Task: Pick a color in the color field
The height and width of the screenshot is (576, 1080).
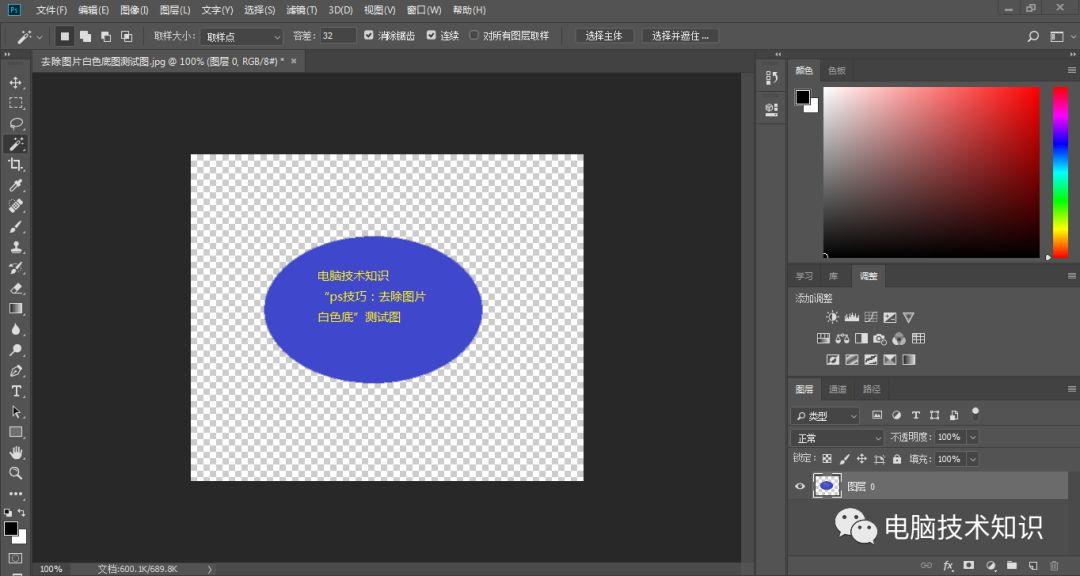Action: pyautogui.click(x=931, y=172)
